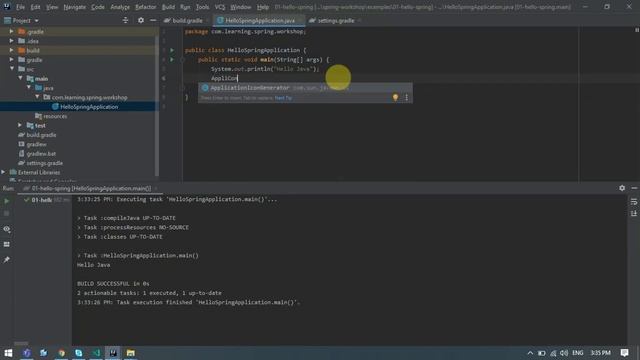
Task: Open the three-dot menu in completion popup
Action: tap(407, 98)
